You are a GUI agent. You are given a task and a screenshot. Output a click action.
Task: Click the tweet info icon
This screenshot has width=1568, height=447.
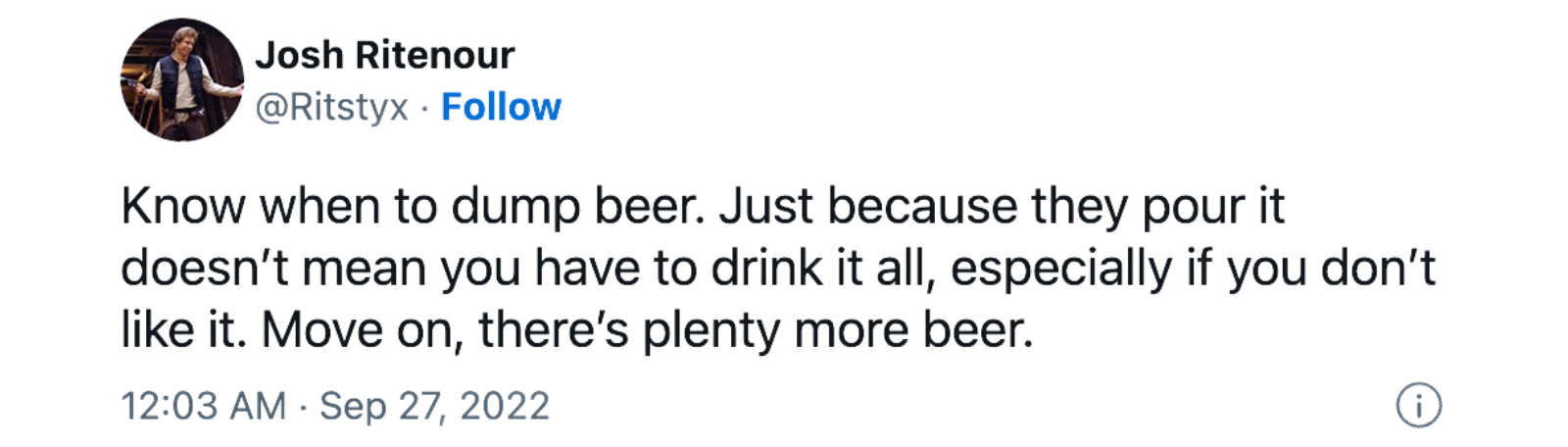[1418, 406]
